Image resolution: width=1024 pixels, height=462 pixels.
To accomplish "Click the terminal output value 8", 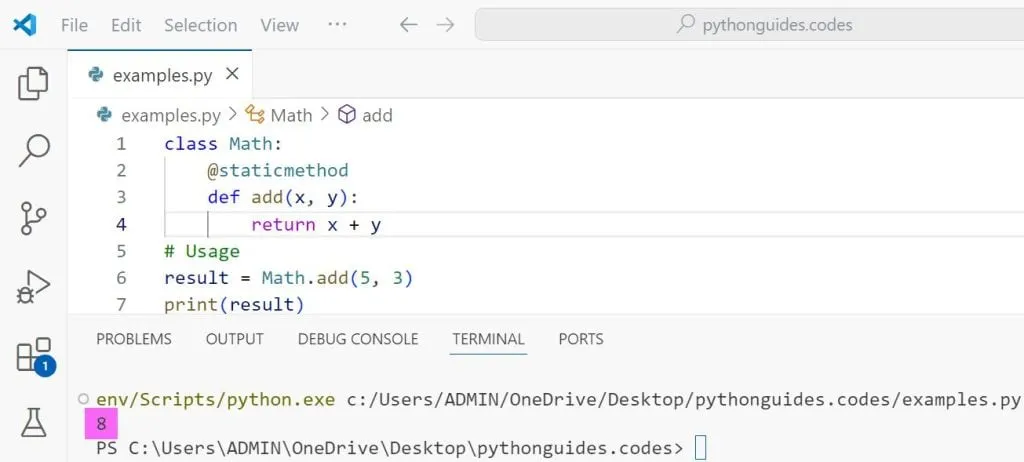I will click(101, 424).
